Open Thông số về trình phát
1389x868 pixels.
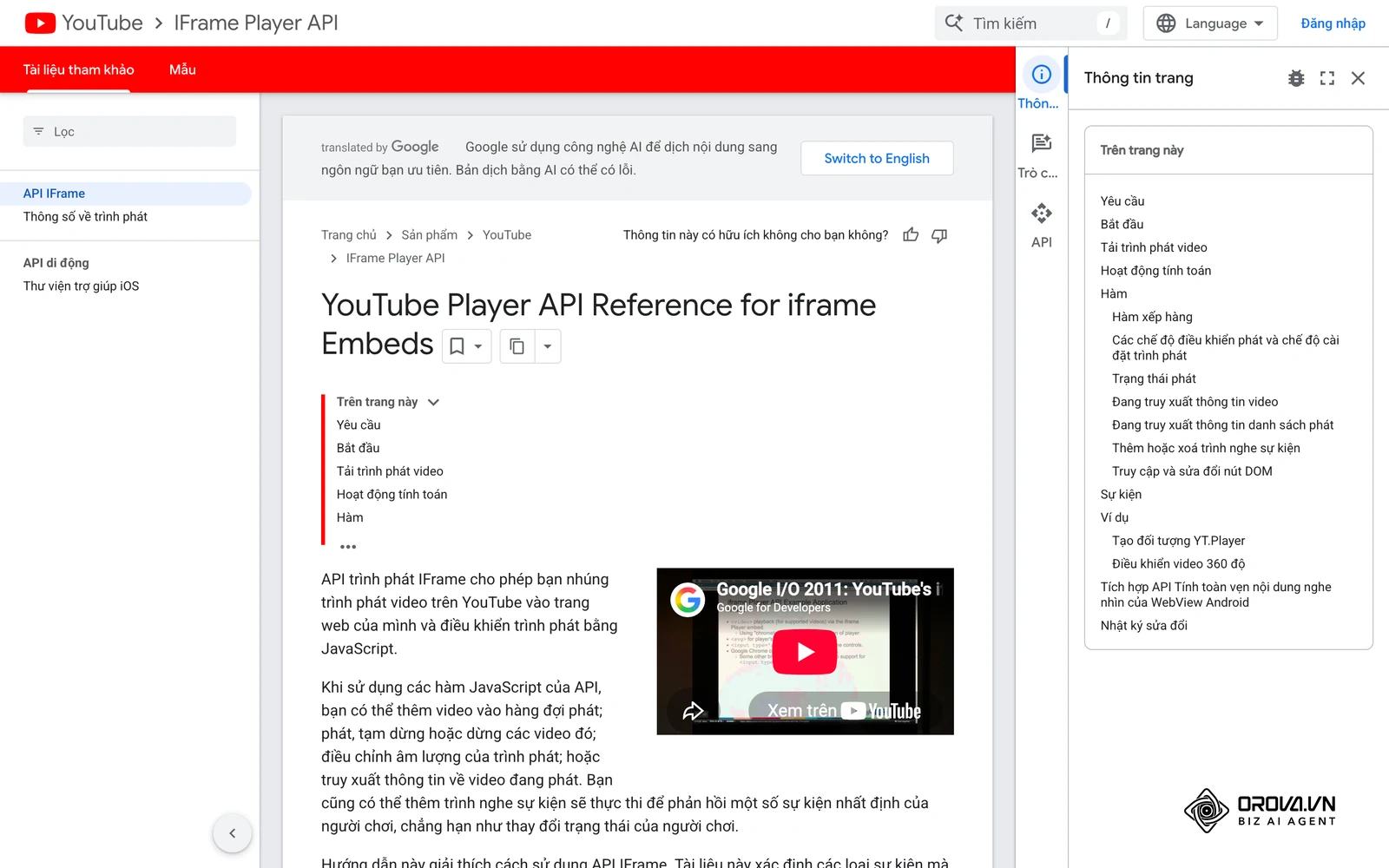click(x=85, y=217)
